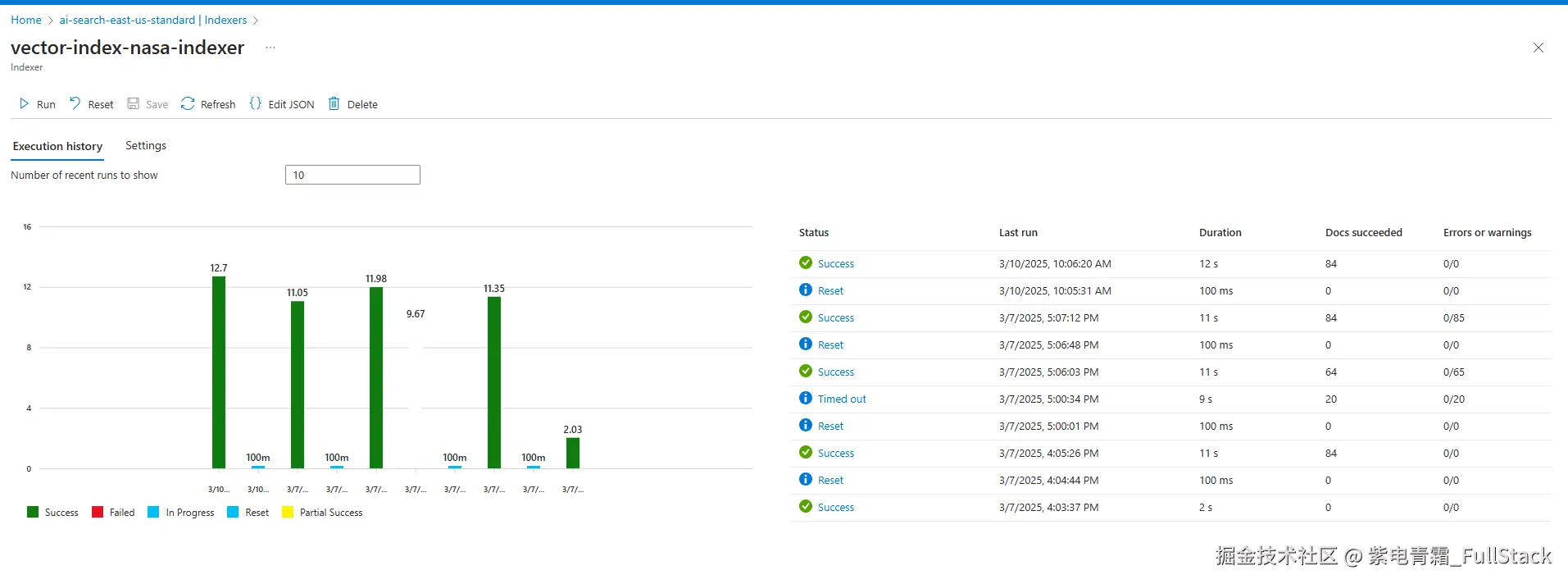Viewport: 1568px width, 584px height.
Task: Click the 11.98 green chart bar
Action: pos(376,377)
